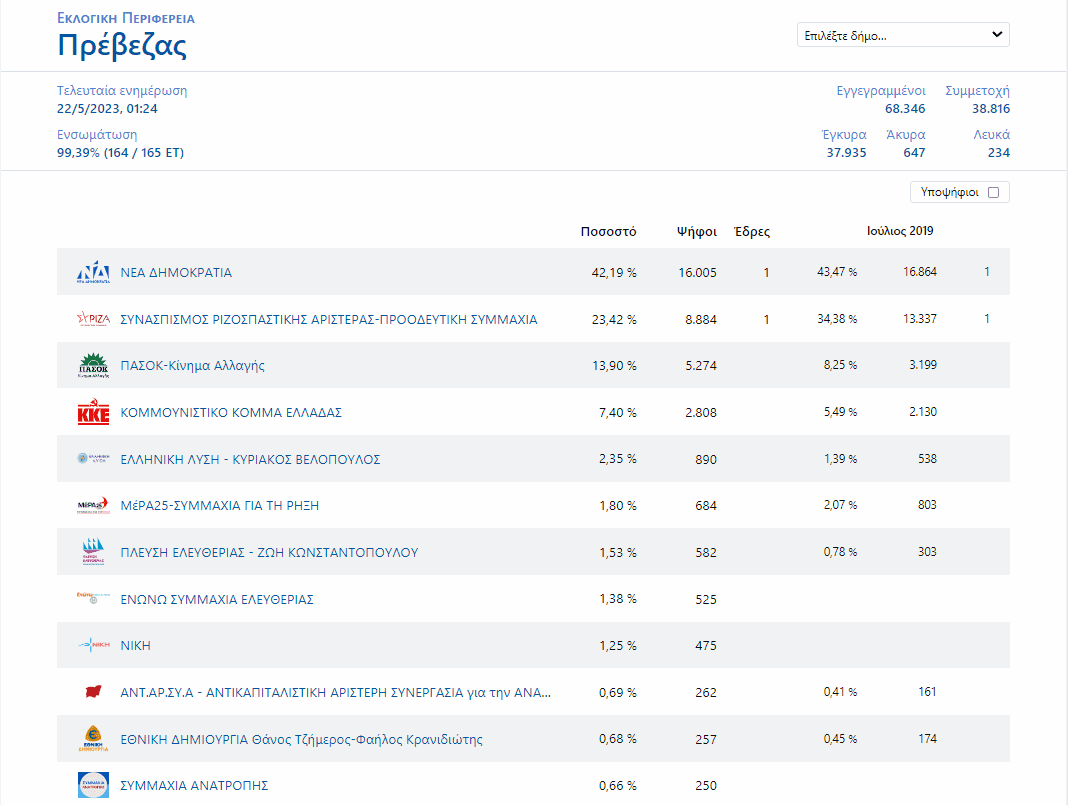1068x805 pixels.
Task: Click the ΣΥΡΙΖΑ party logo
Action: [x=93, y=319]
